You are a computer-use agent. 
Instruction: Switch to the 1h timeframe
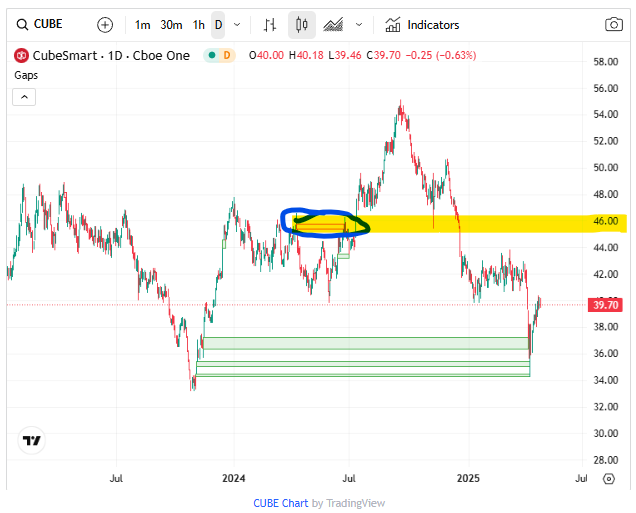tap(199, 25)
